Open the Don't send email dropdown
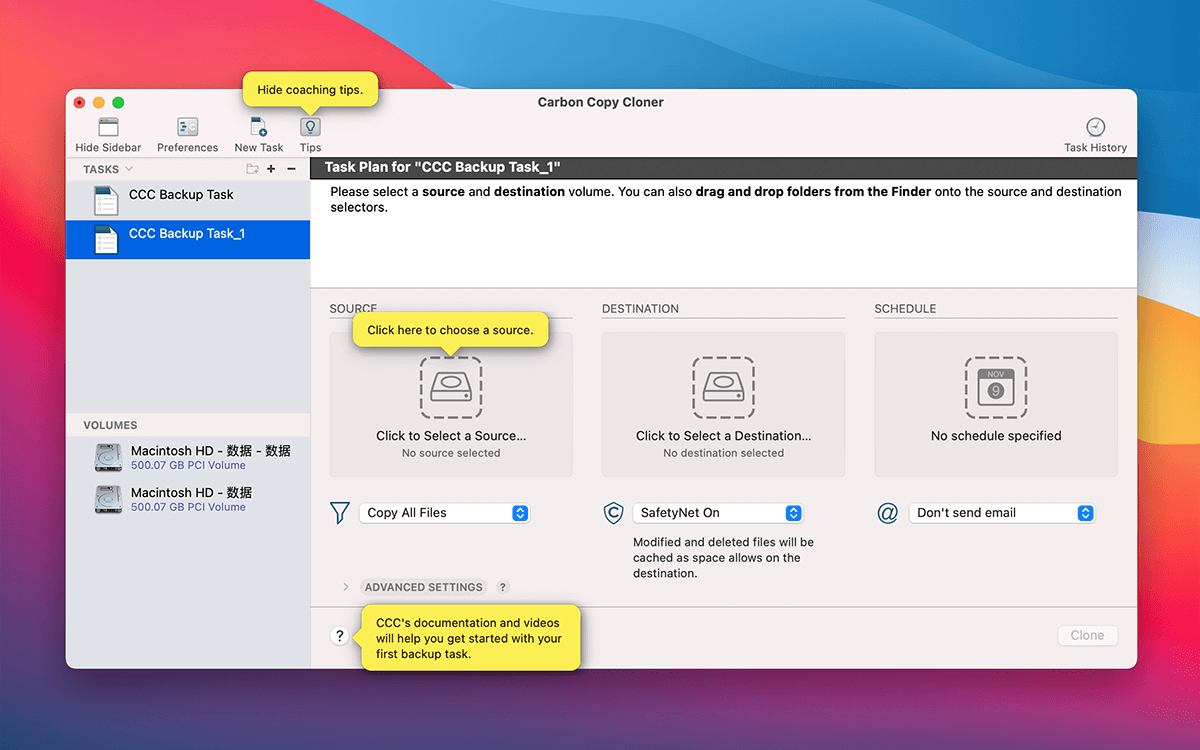This screenshot has width=1200, height=750. [1002, 513]
